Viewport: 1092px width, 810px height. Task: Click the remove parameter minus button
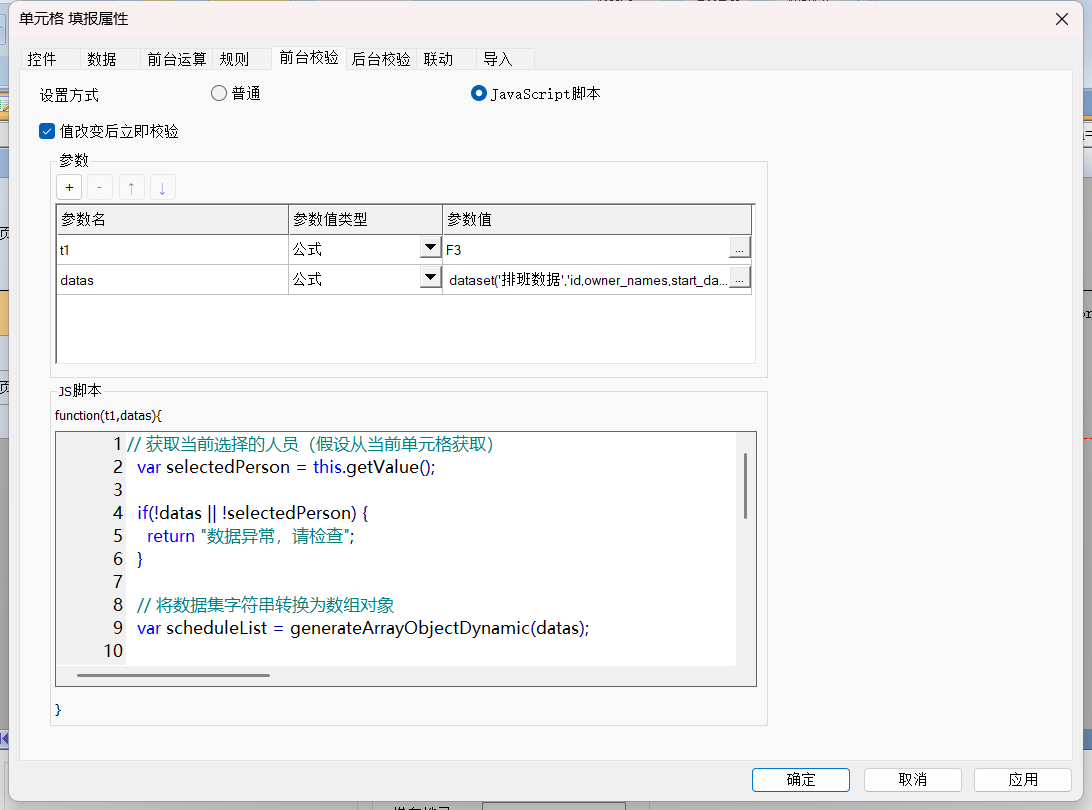(x=100, y=188)
